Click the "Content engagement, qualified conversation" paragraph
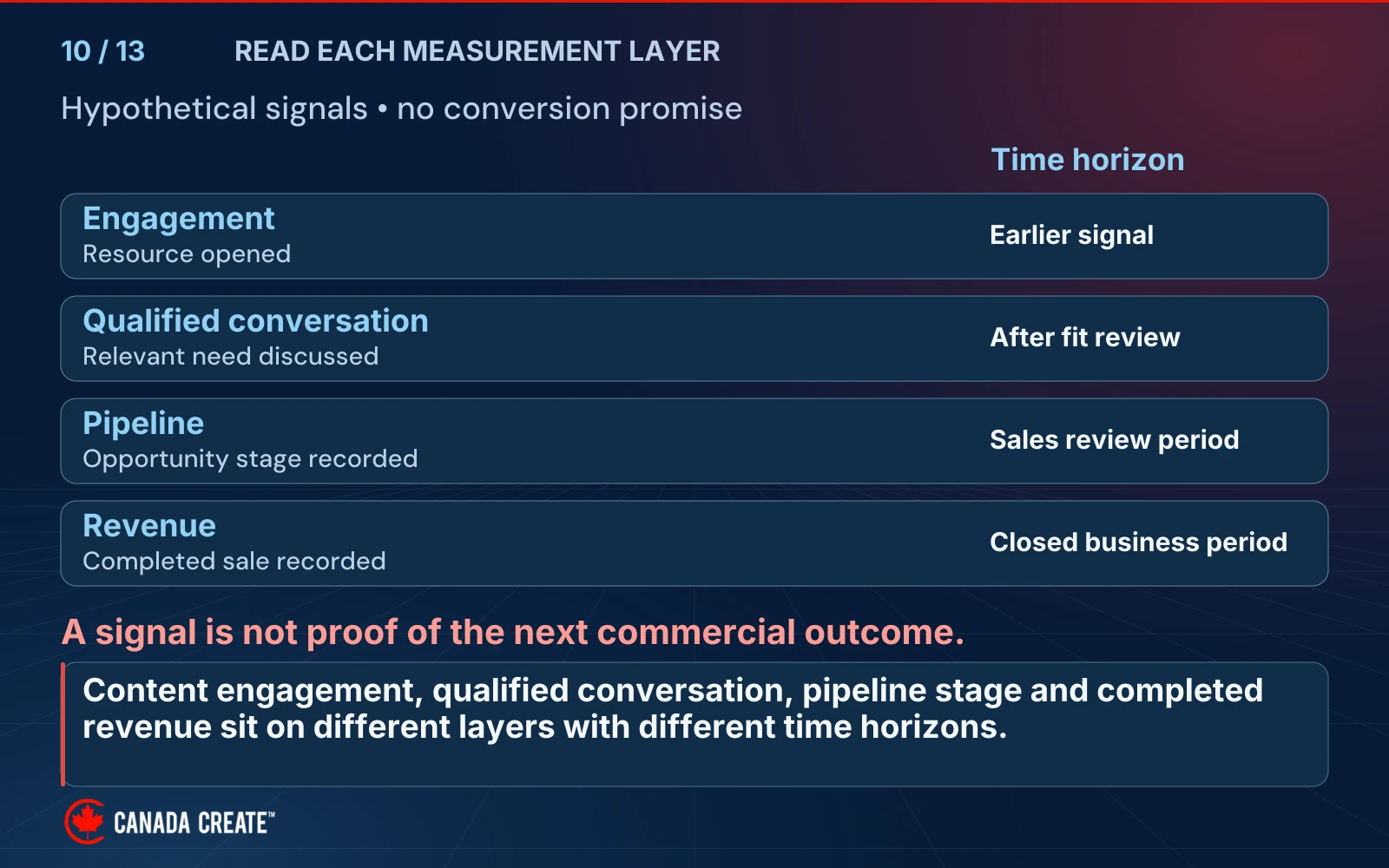This screenshot has height=868, width=1389. click(x=673, y=708)
